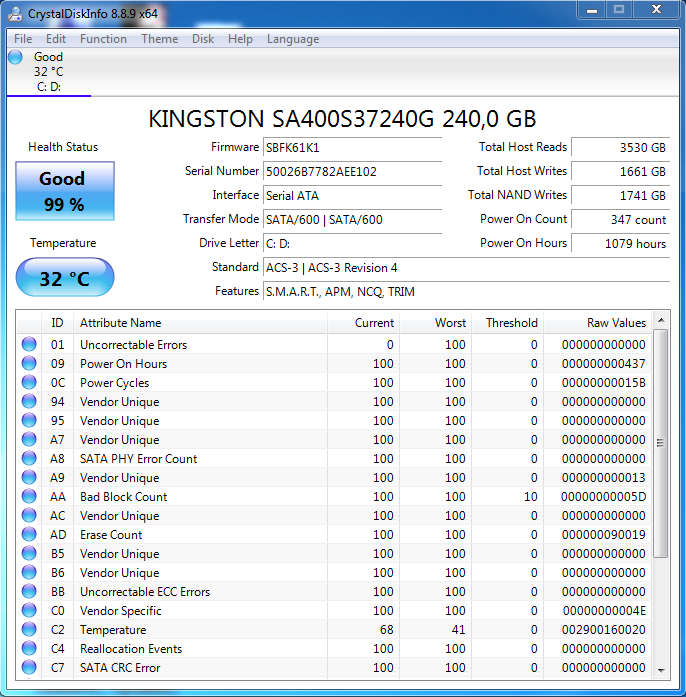Close the CrystalDiskInfo window
The image size is (686, 697).
click(656, 10)
